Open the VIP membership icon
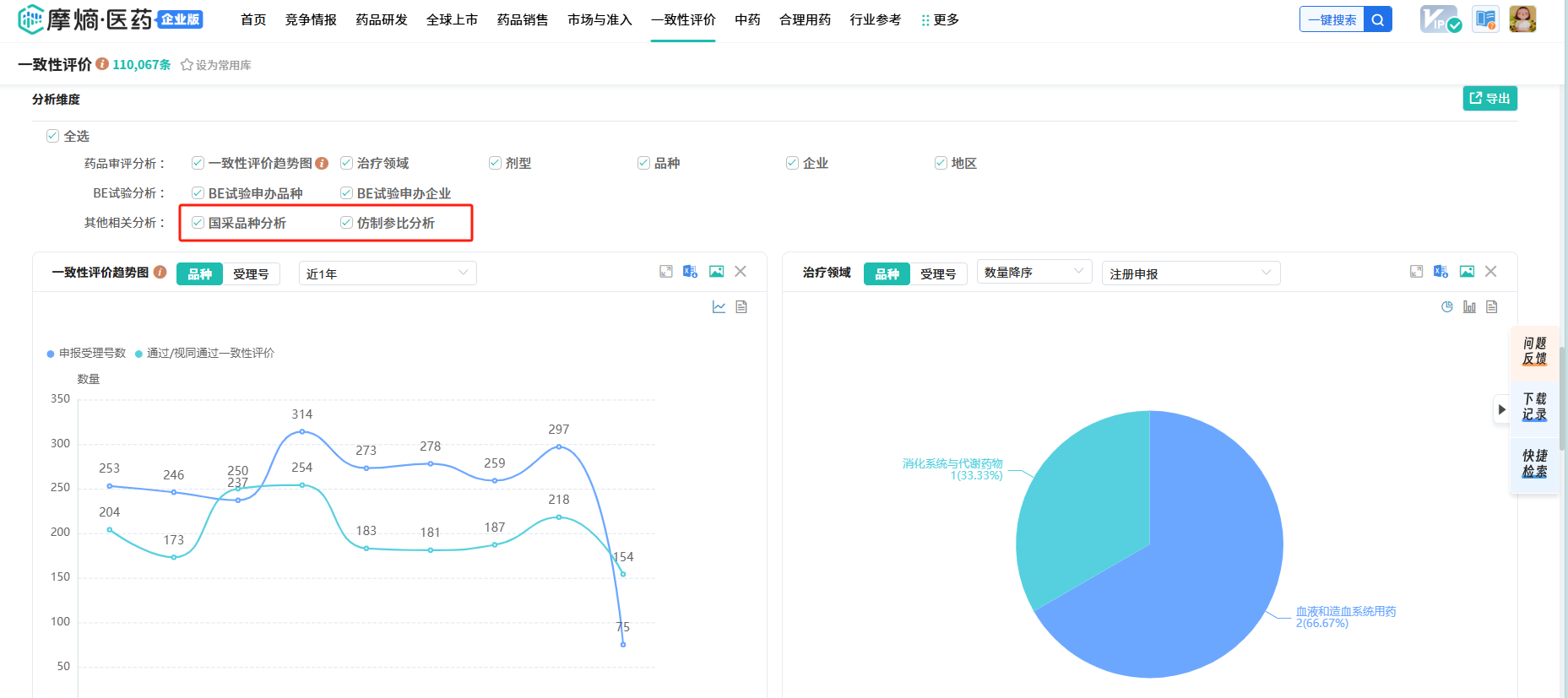1568x698 pixels. [x=1440, y=19]
